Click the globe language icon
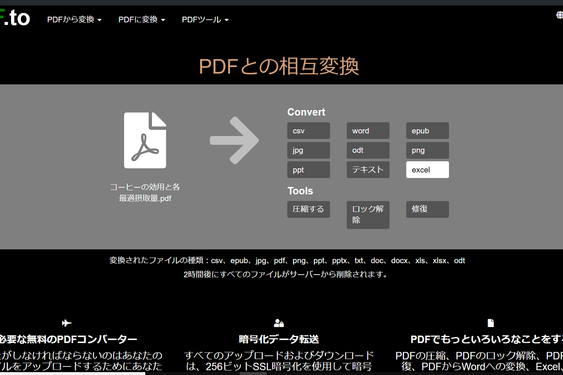This screenshot has height=375, width=563. point(560,15)
